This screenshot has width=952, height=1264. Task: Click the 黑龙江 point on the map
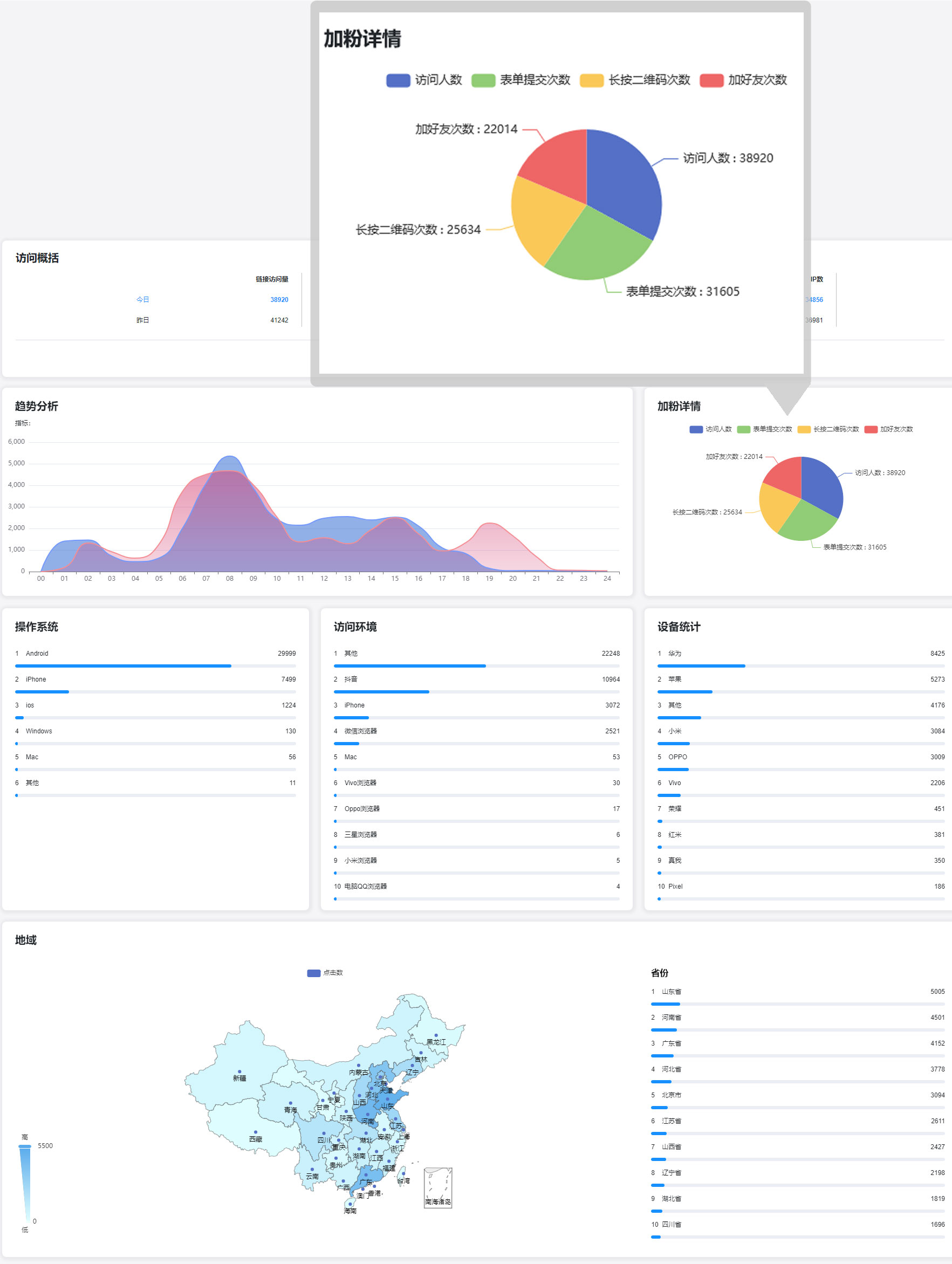coord(436,1035)
